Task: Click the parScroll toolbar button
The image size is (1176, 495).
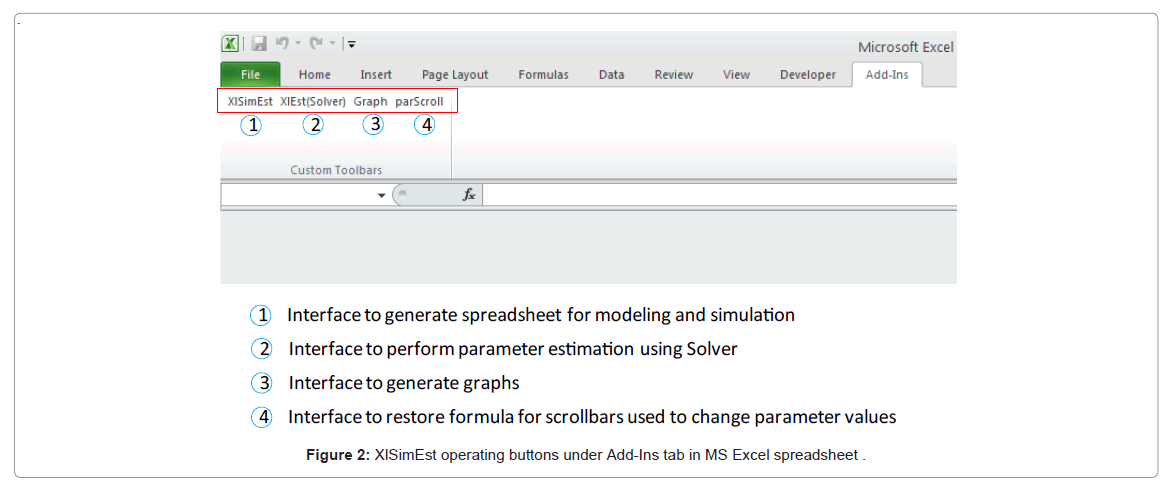Action: click(419, 101)
